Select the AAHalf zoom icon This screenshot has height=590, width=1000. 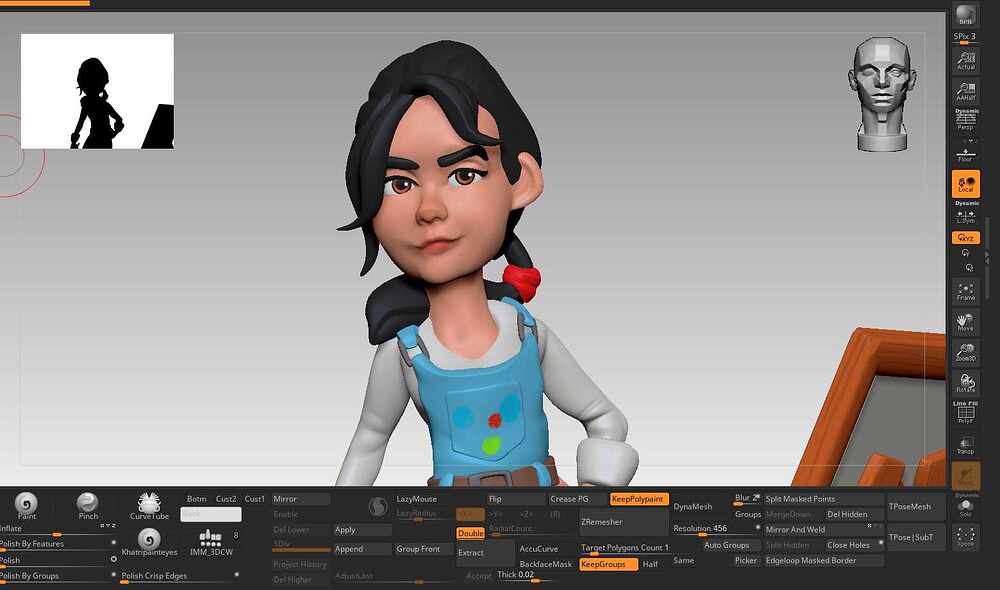(x=966, y=91)
